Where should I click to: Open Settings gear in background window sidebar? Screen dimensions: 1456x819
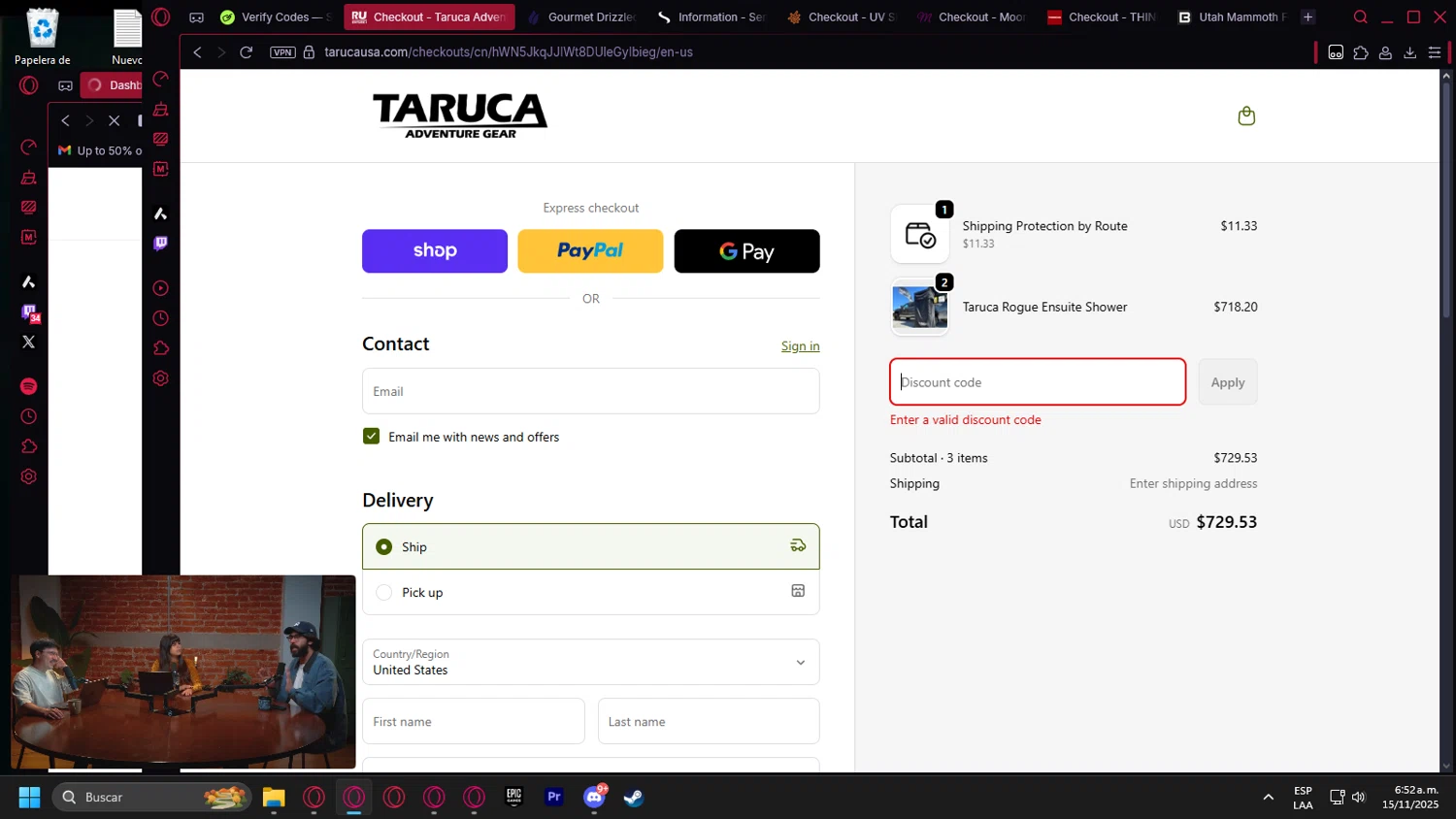(29, 476)
